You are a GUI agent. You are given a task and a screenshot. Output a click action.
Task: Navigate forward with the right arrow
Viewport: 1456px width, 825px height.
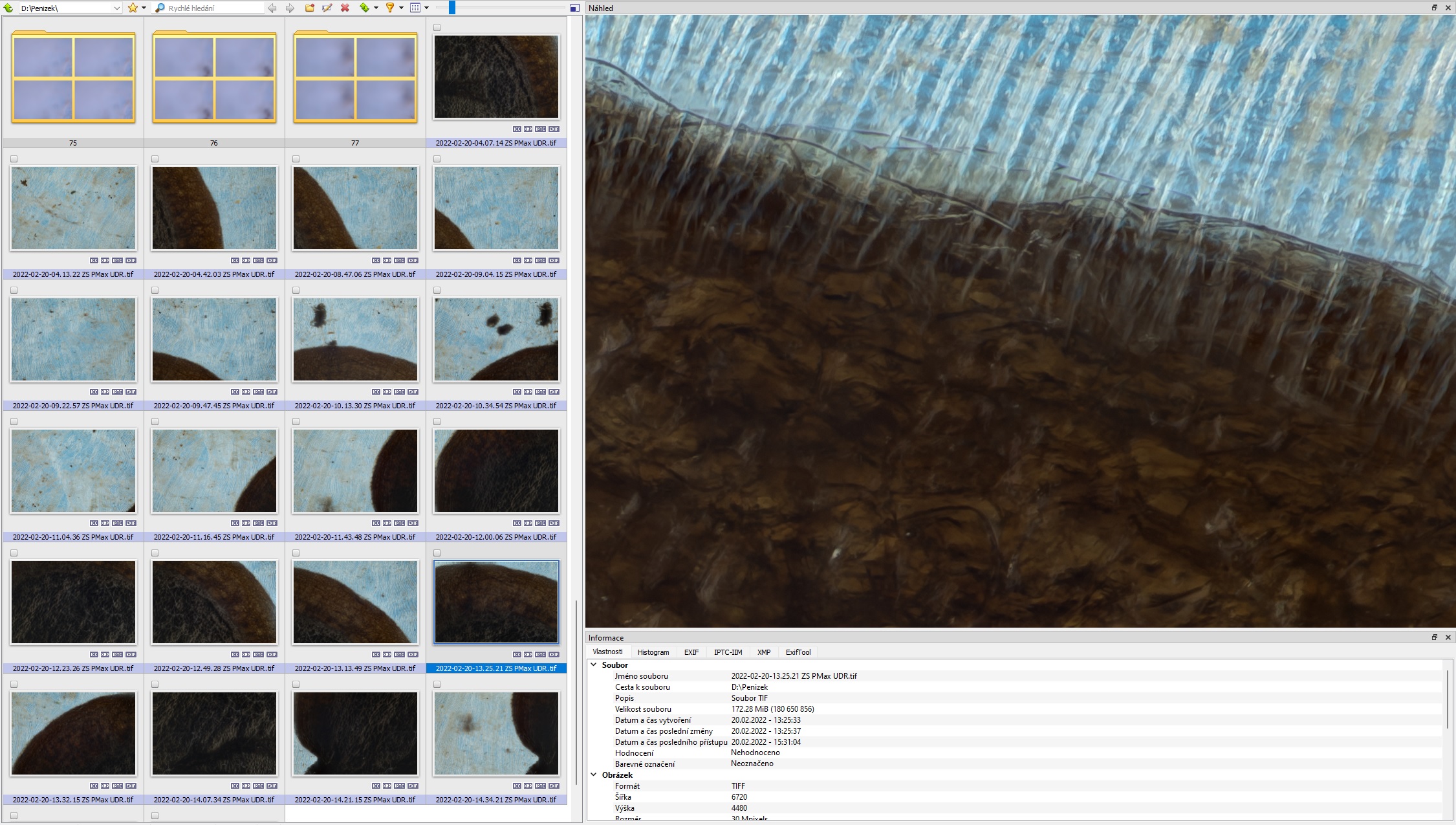[290, 8]
